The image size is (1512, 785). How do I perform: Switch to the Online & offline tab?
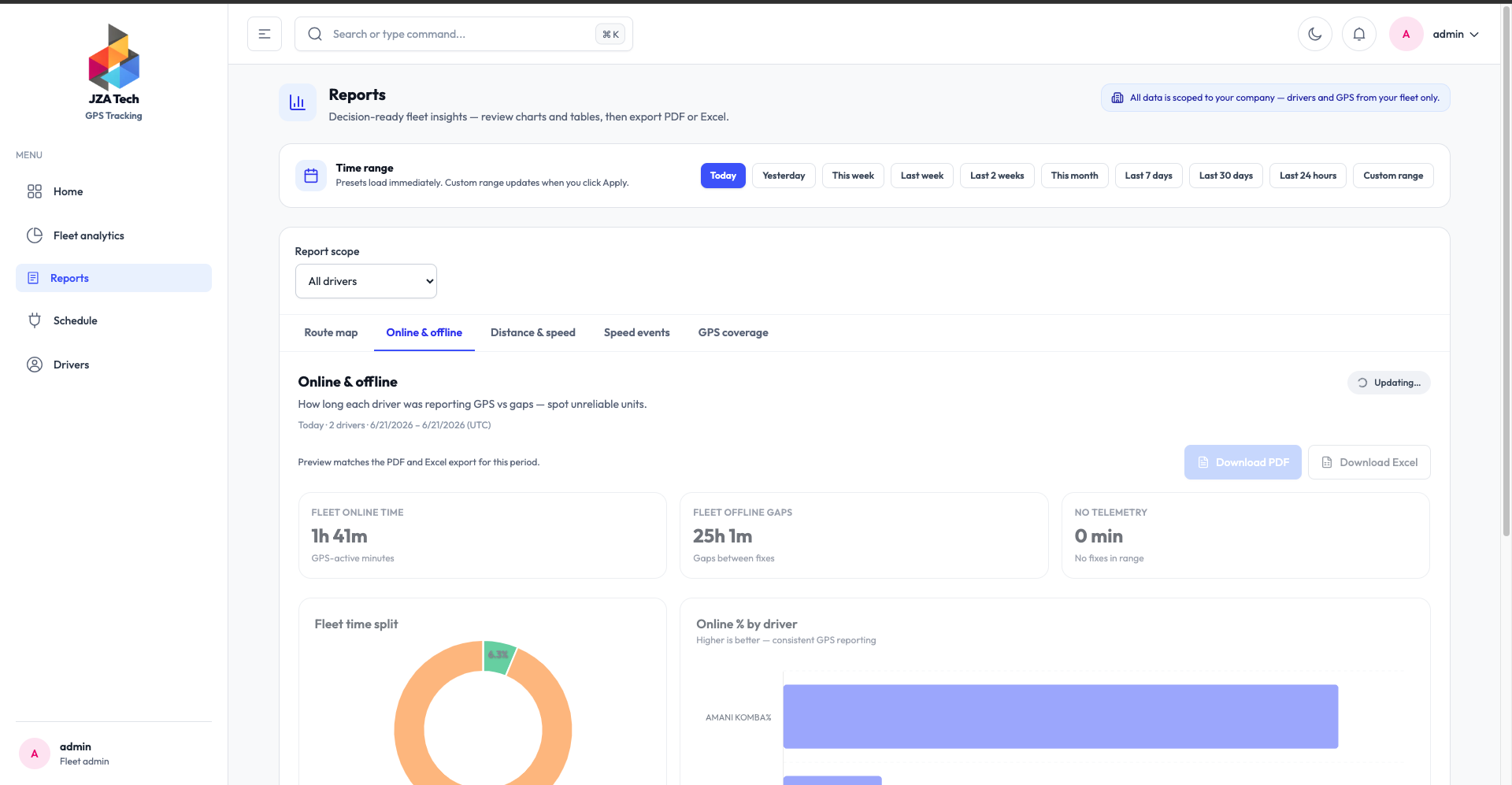tap(424, 332)
